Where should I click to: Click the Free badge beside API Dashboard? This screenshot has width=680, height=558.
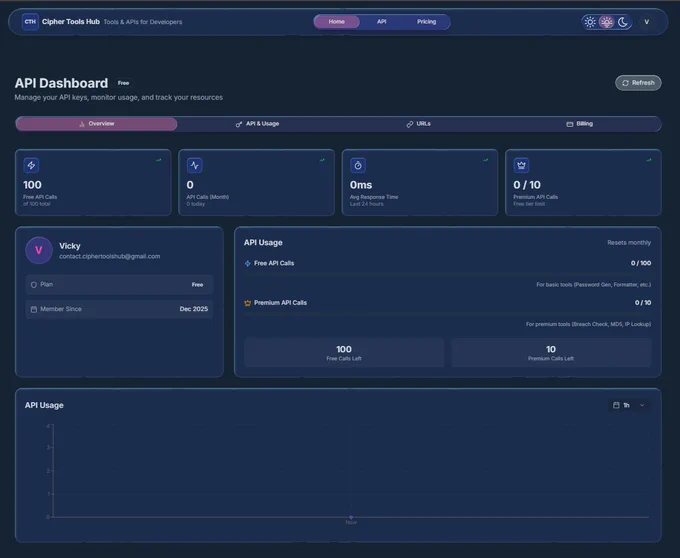click(x=124, y=83)
